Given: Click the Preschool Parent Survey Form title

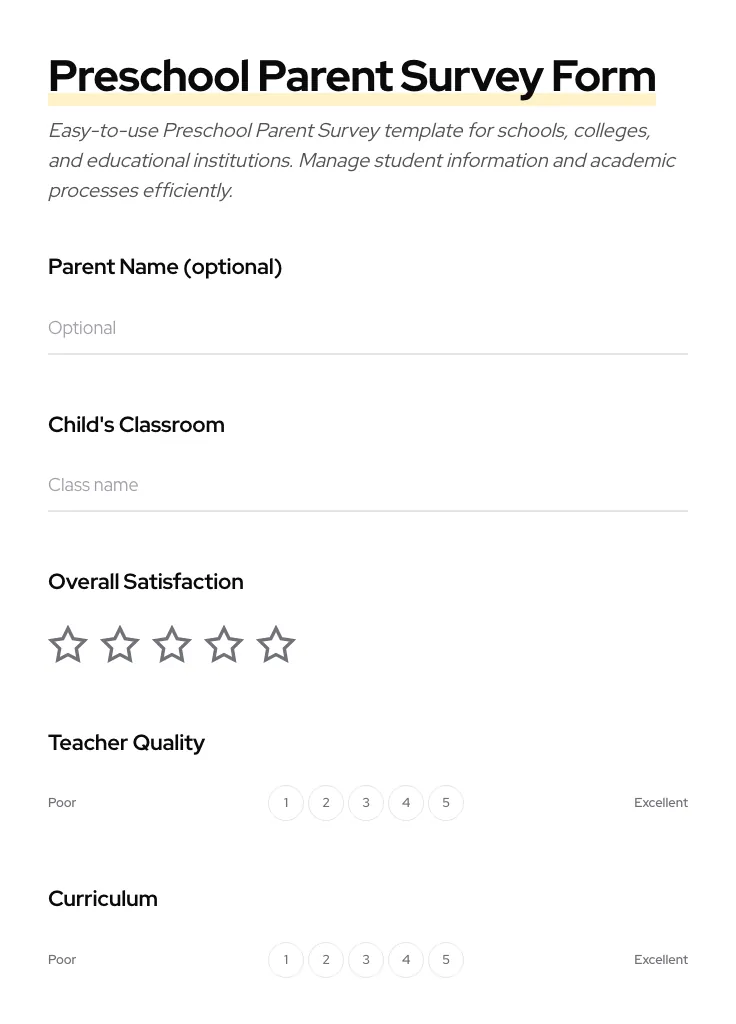Looking at the screenshot, I should (x=352, y=76).
